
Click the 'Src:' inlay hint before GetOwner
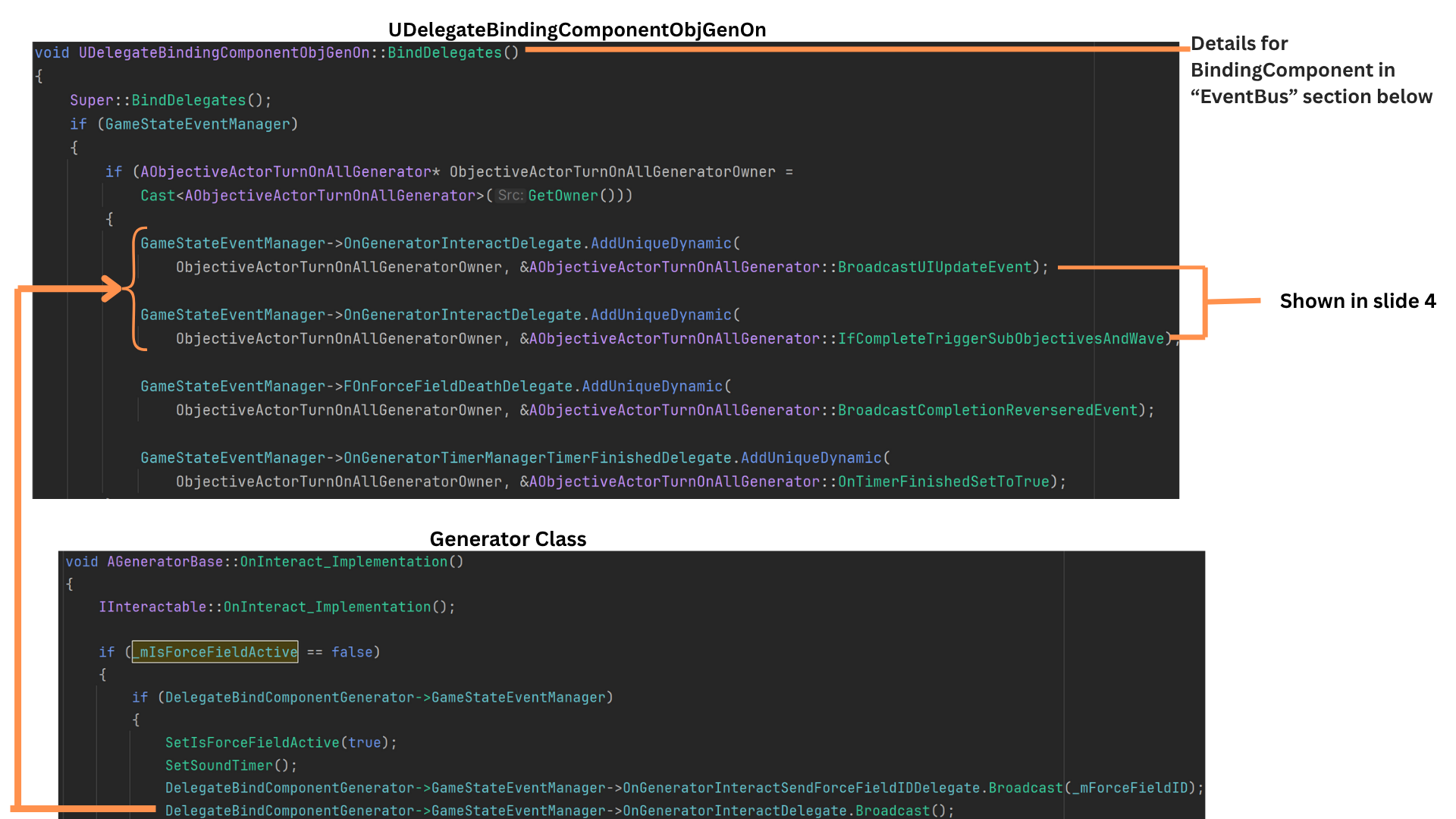point(510,196)
